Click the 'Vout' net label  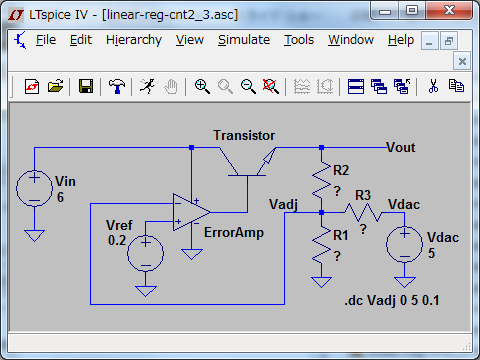(401, 147)
